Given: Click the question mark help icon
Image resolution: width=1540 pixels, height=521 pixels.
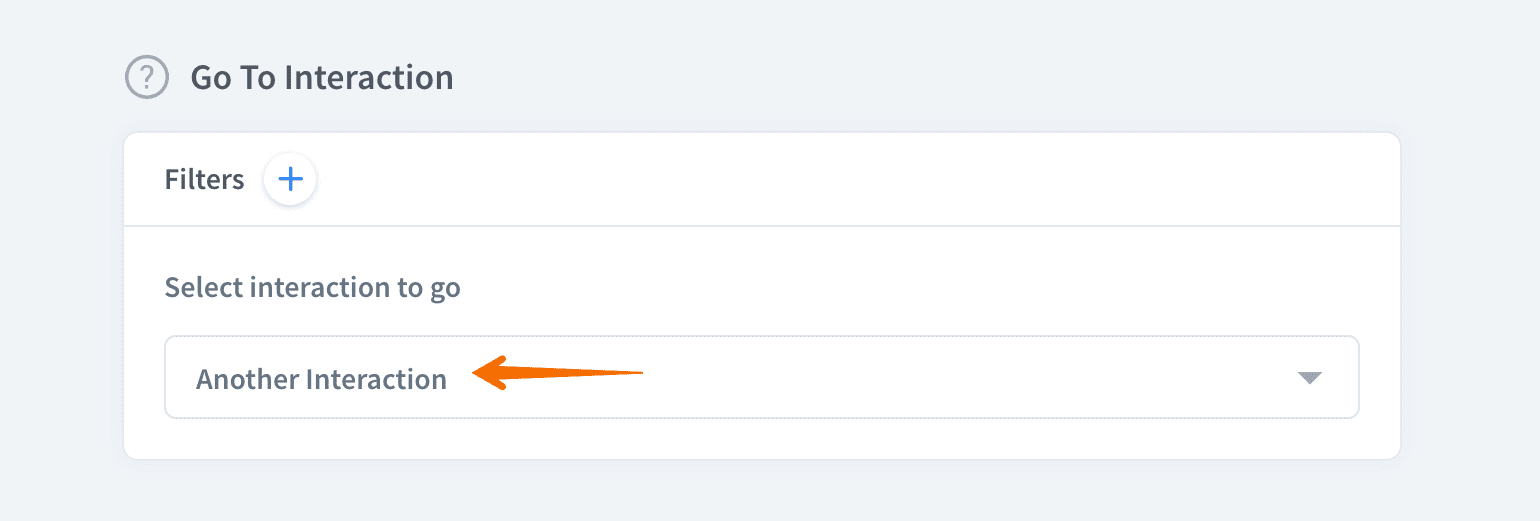Looking at the screenshot, I should coord(147,77).
